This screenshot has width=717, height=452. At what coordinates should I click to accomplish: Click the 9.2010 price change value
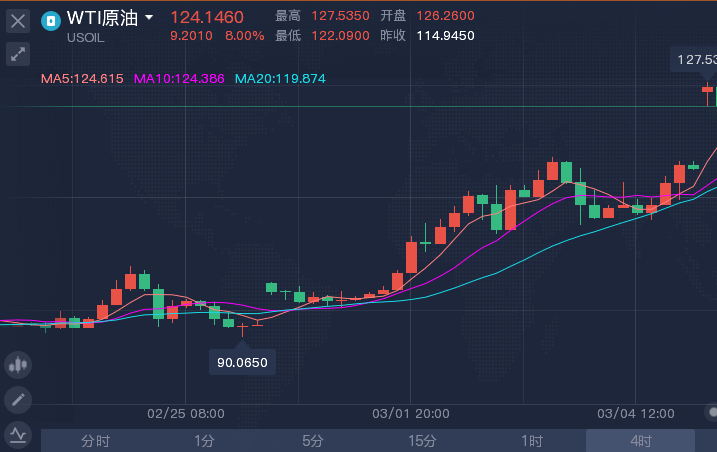click(191, 36)
